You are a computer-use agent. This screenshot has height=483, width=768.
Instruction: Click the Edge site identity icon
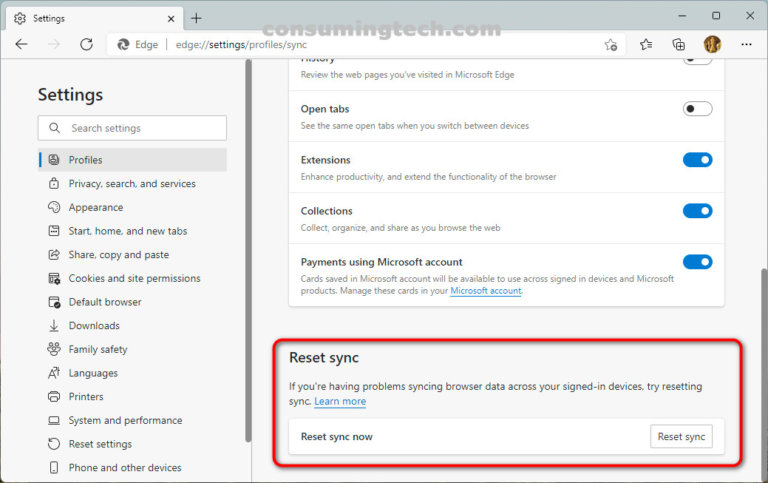[123, 45]
